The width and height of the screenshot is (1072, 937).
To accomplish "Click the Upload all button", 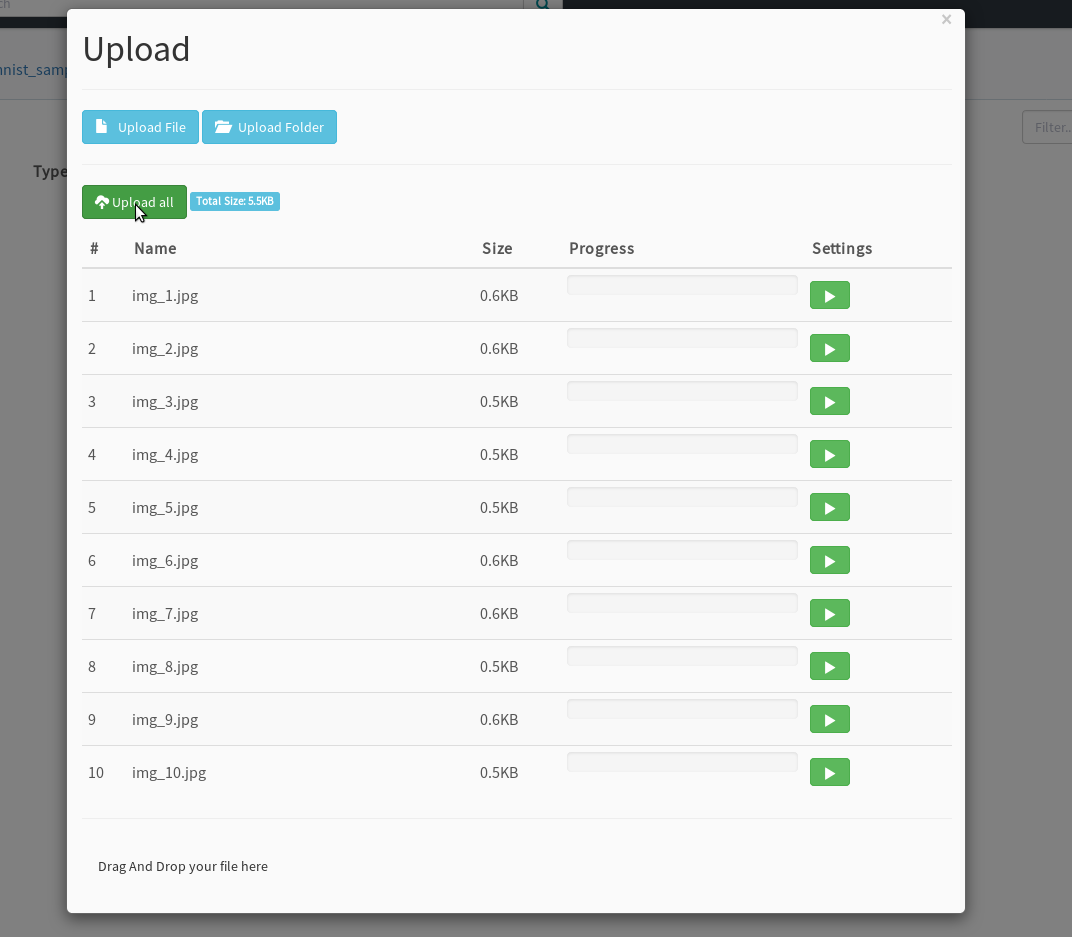I will pyautogui.click(x=134, y=202).
